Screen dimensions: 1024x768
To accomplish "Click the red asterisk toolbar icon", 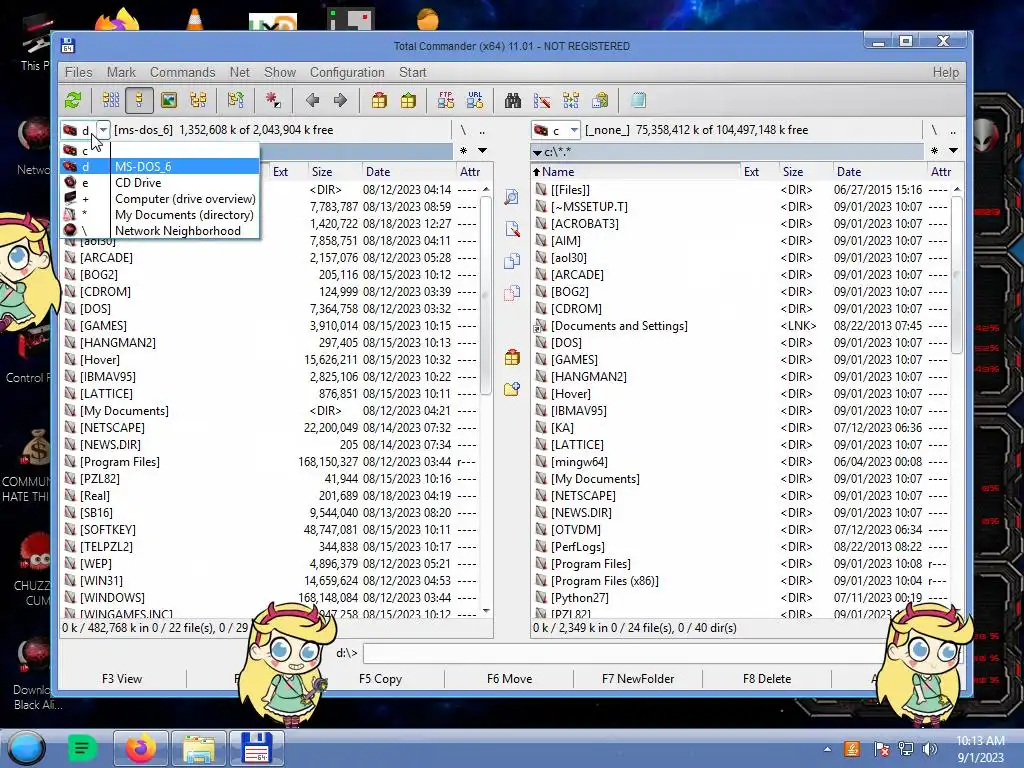I will tap(273, 101).
